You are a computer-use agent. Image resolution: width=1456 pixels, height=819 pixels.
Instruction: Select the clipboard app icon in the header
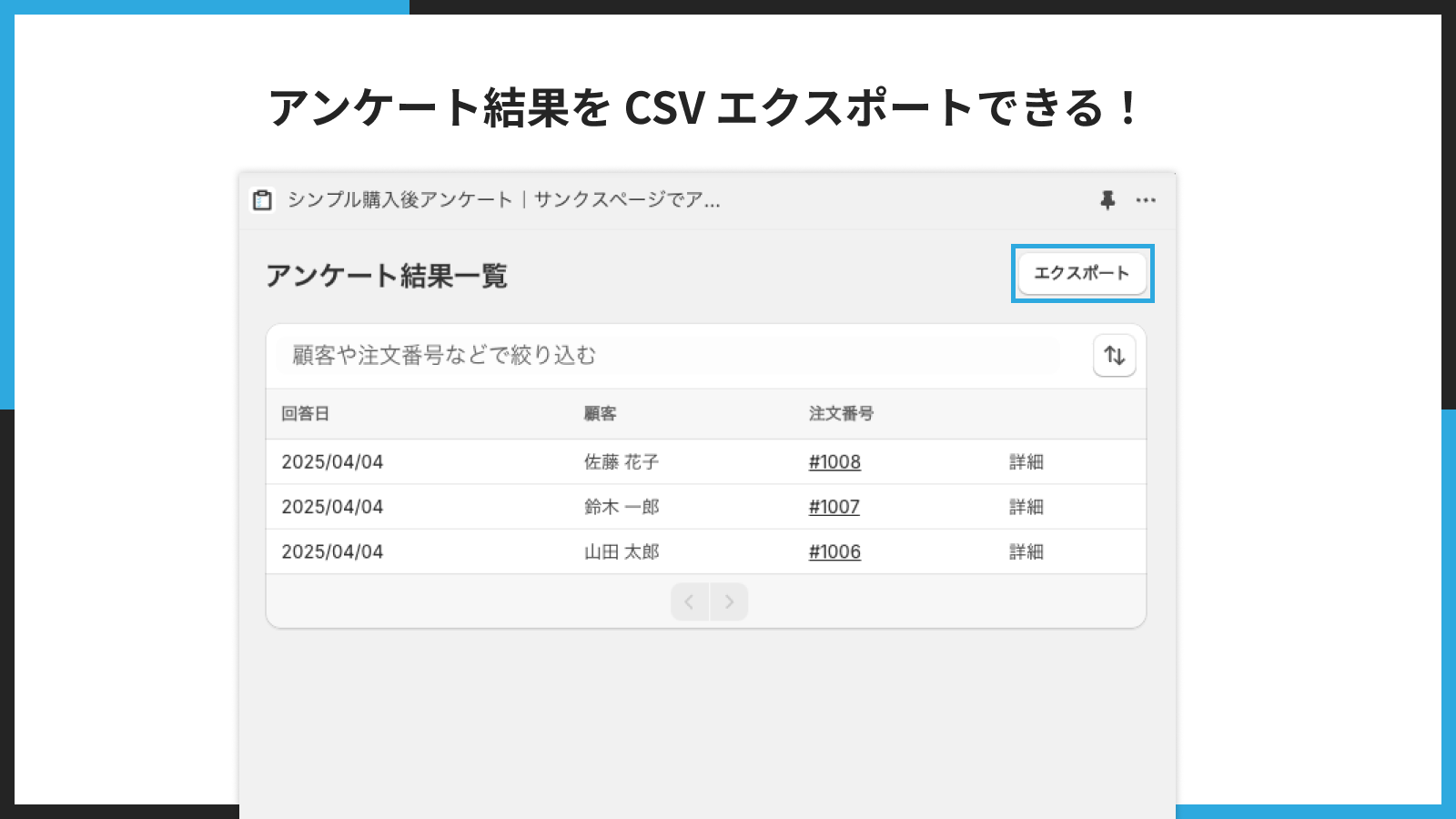pyautogui.click(x=261, y=199)
